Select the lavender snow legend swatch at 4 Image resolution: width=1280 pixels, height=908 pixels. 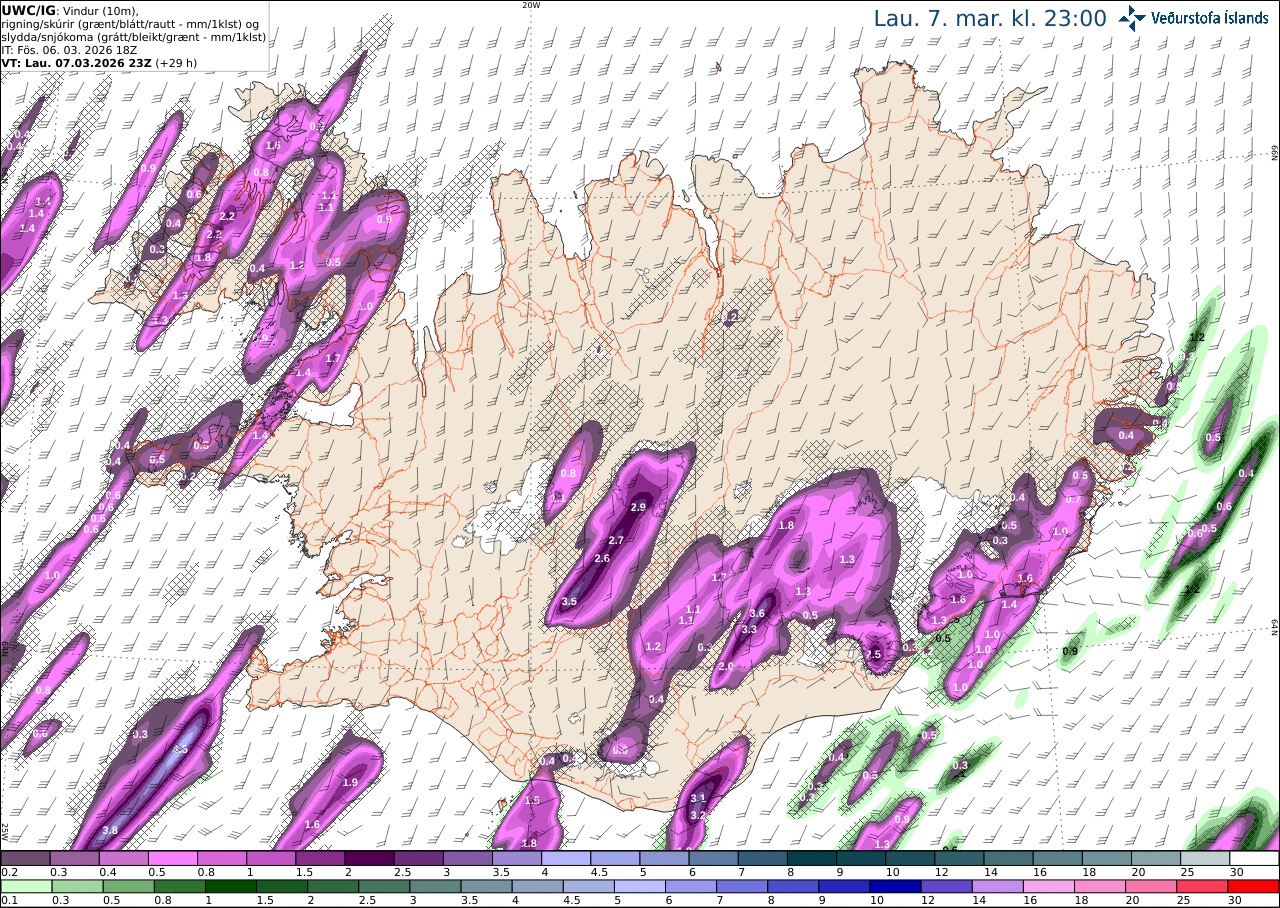(x=566, y=858)
